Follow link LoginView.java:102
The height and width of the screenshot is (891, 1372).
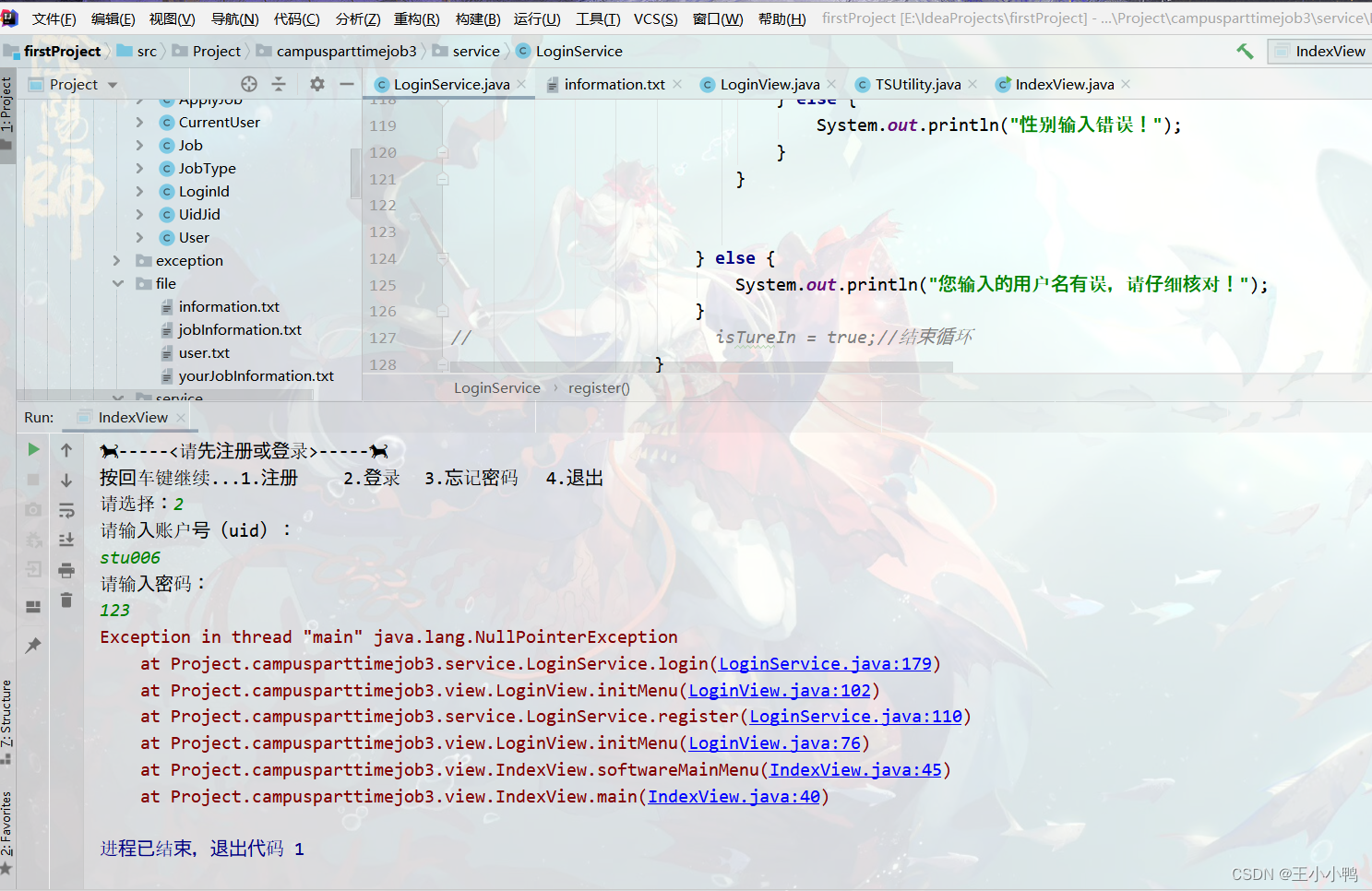(x=780, y=691)
